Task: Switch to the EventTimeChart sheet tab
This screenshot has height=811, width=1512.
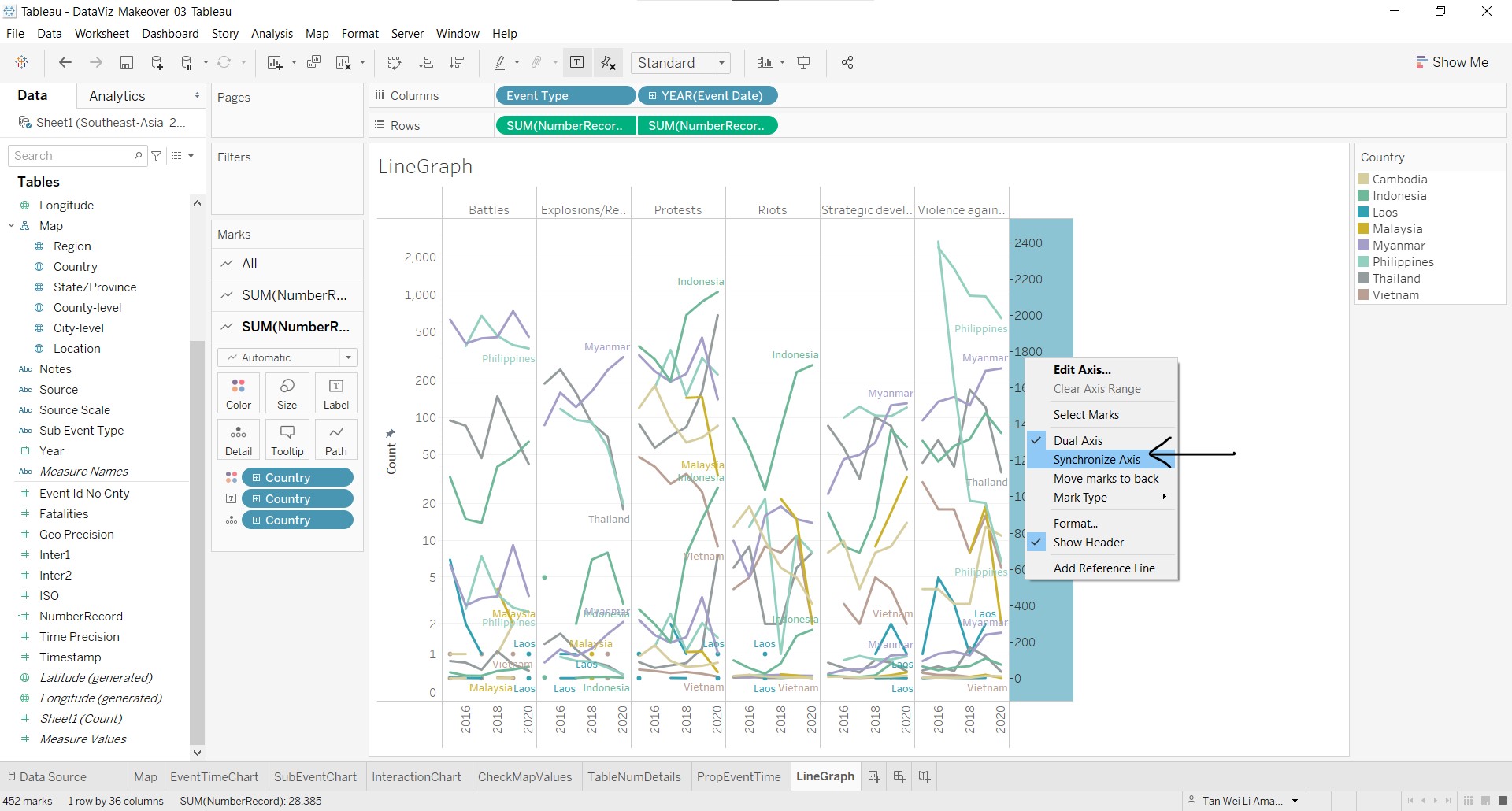Action: point(214,776)
